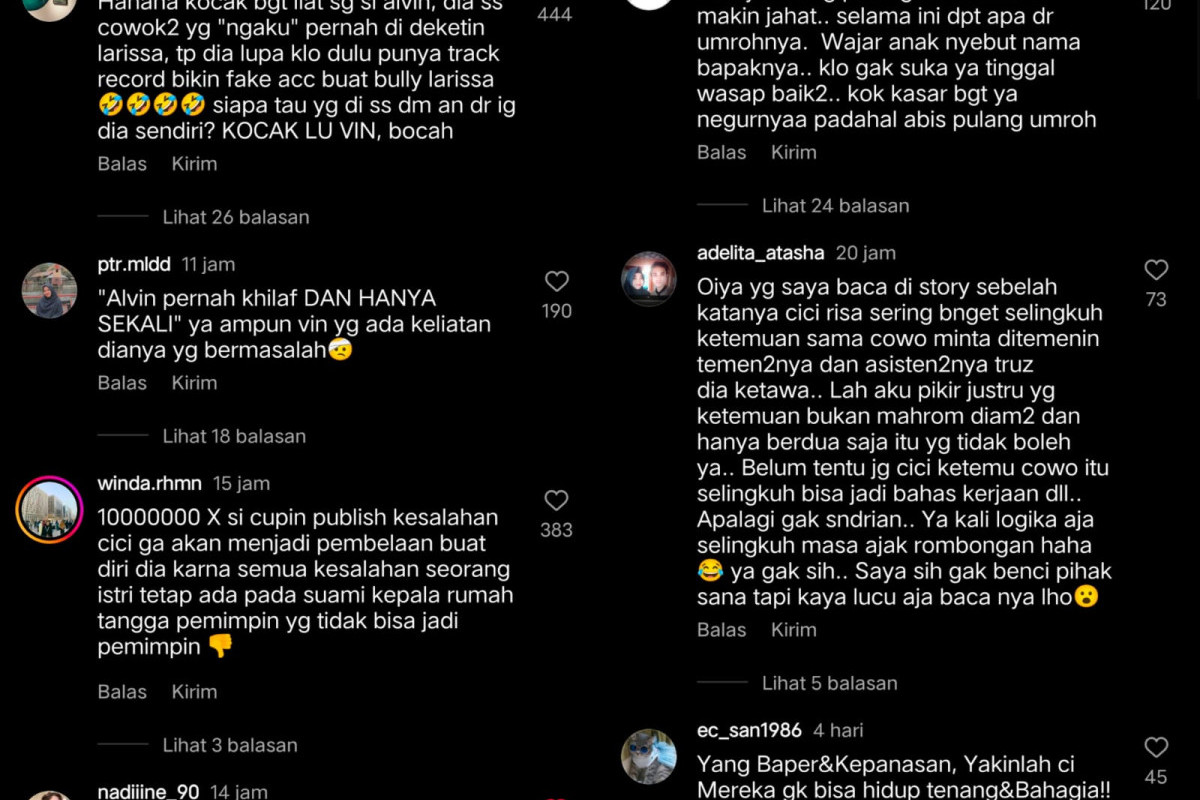Viewport: 1200px width, 800px height.
Task: Open username link adelita_atasha
Action: [x=760, y=253]
